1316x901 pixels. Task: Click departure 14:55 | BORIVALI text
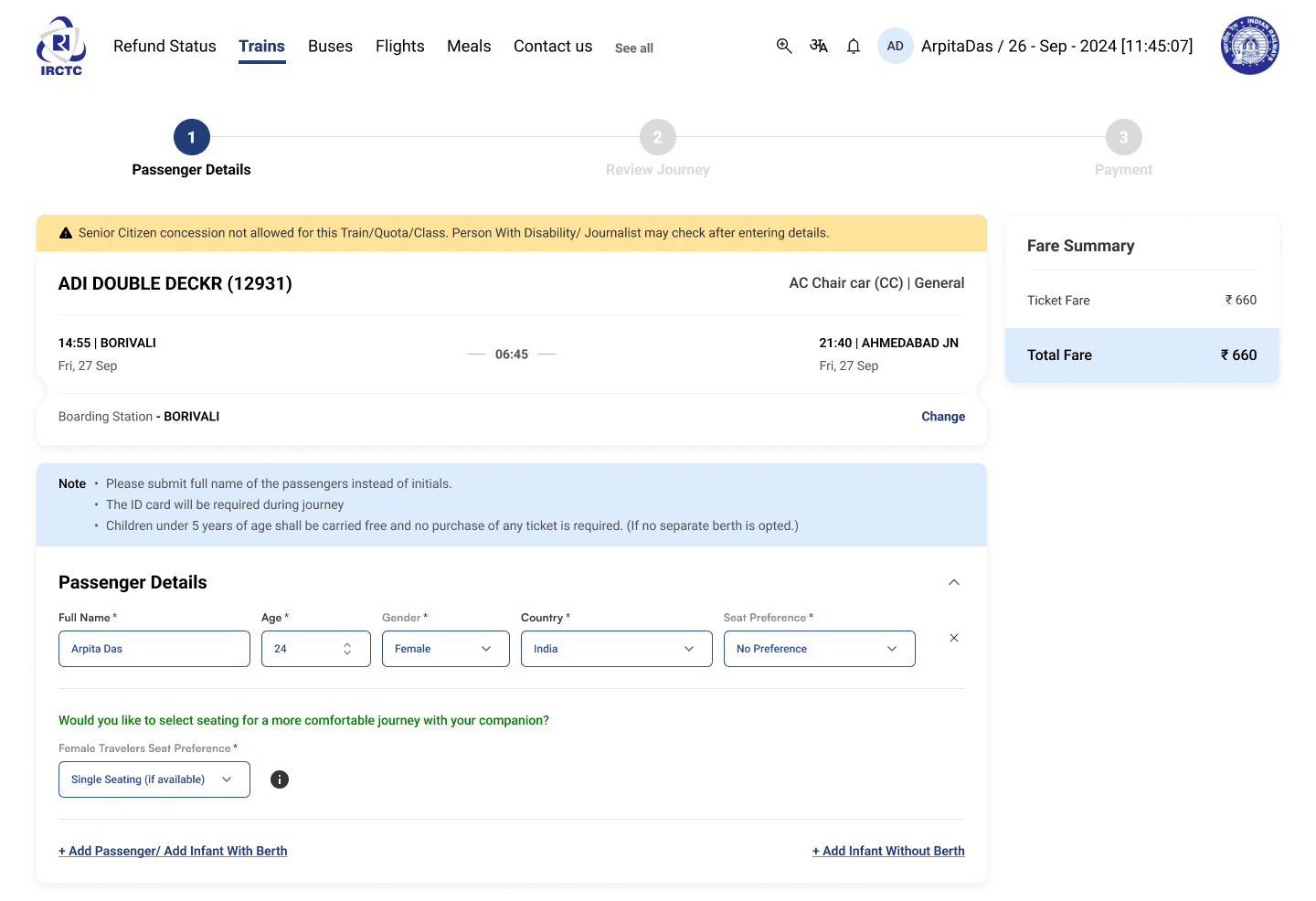[107, 343]
